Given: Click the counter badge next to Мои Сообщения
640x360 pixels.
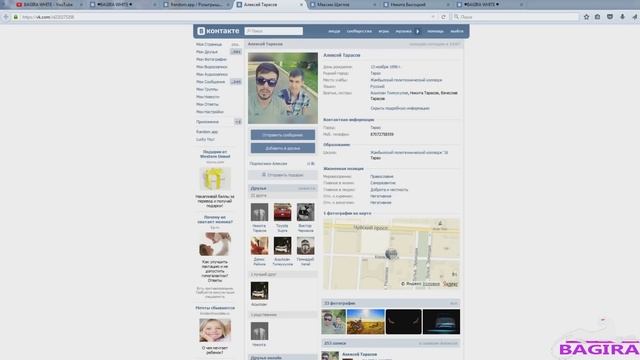Looking at the screenshot, I should (x=236, y=82).
